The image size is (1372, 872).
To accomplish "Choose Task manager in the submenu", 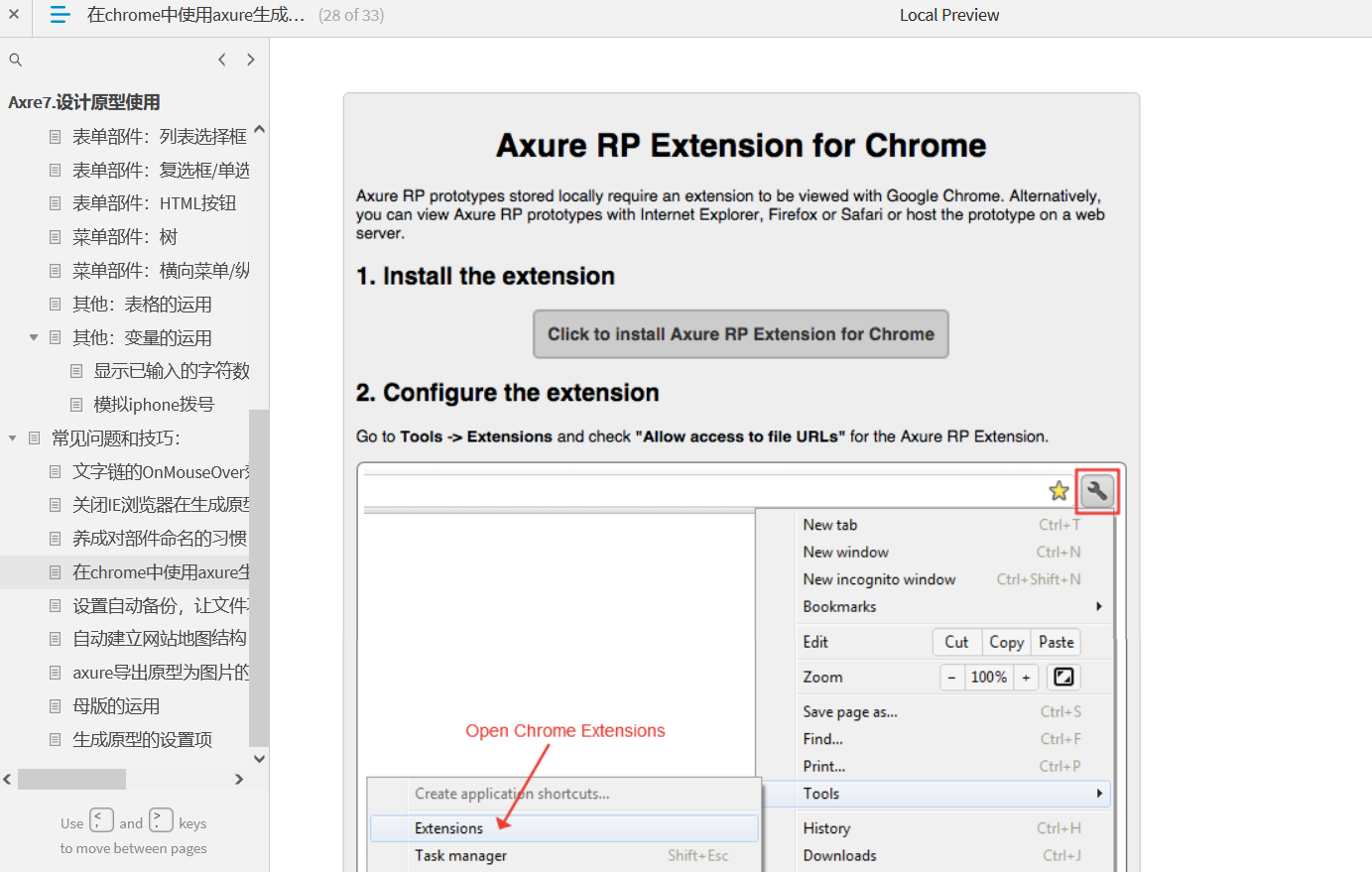I will pyautogui.click(x=563, y=855).
